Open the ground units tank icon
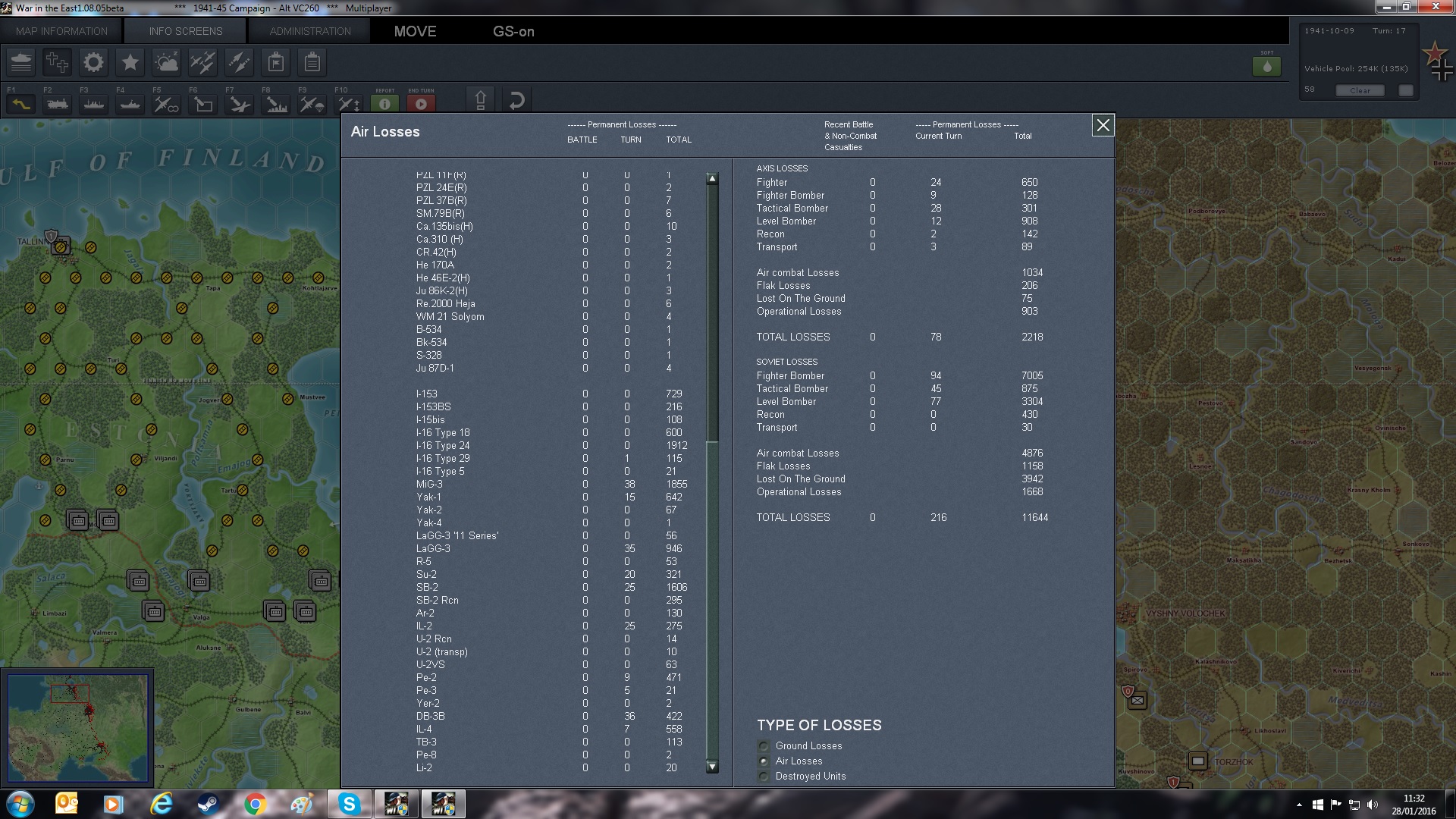This screenshot has height=819, width=1456. coord(21,62)
